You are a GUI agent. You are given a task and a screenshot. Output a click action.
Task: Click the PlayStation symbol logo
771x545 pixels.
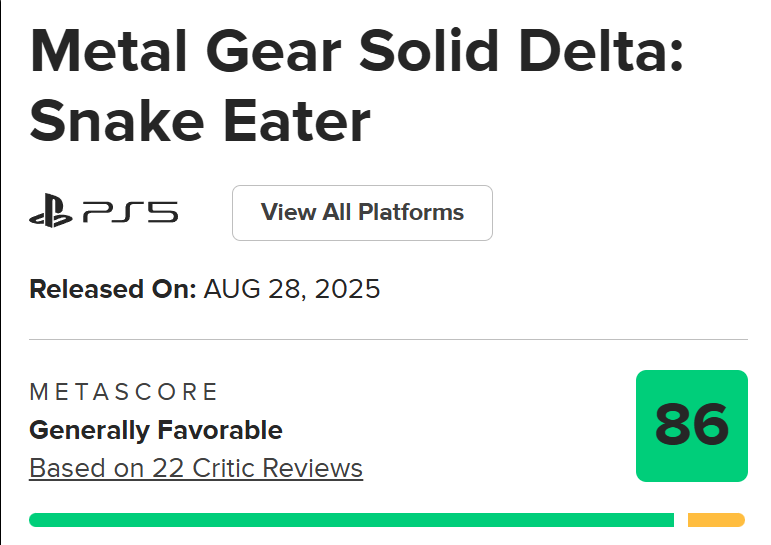[50, 212]
